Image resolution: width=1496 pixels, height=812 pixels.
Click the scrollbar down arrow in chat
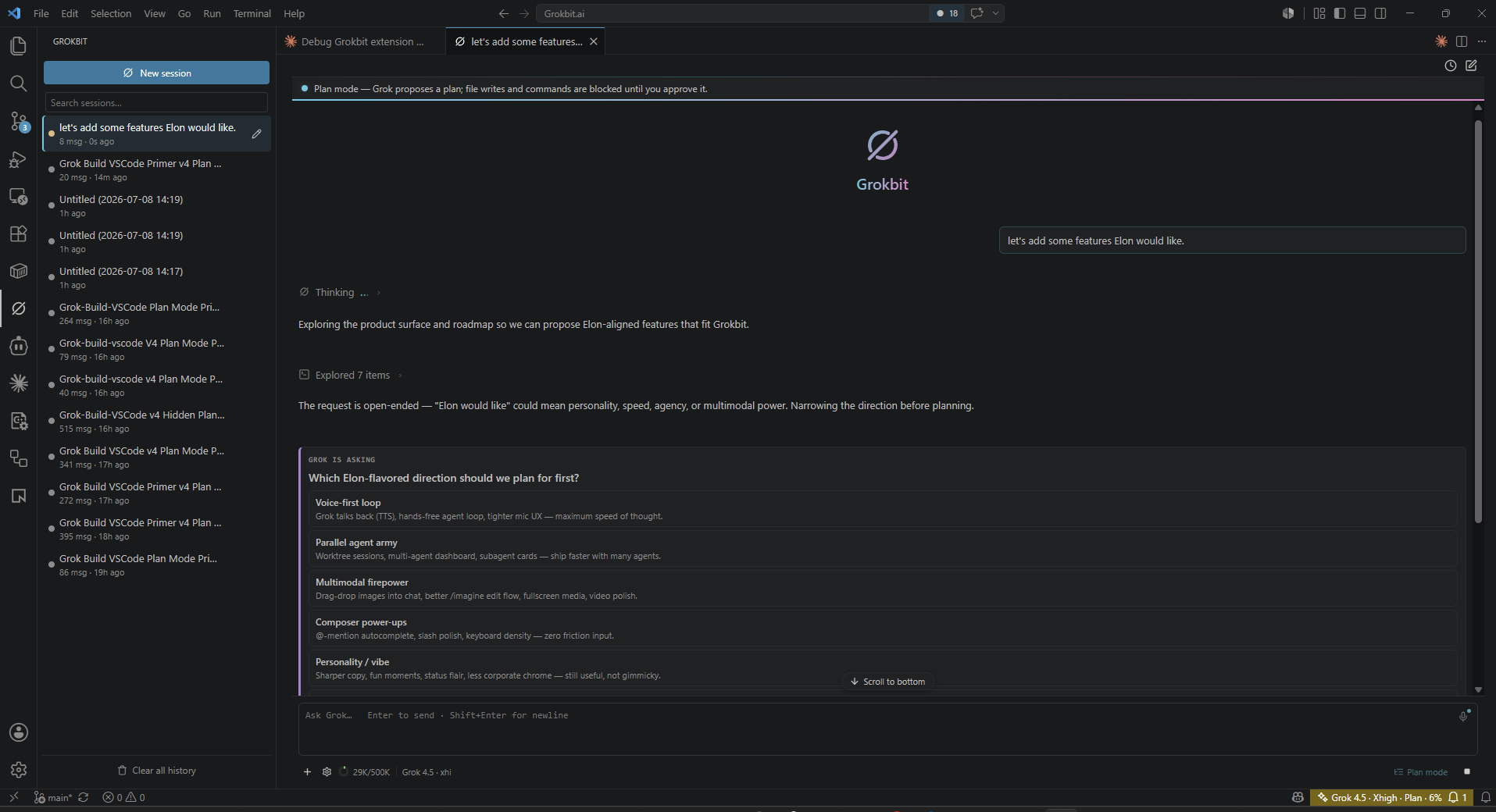tap(1478, 689)
